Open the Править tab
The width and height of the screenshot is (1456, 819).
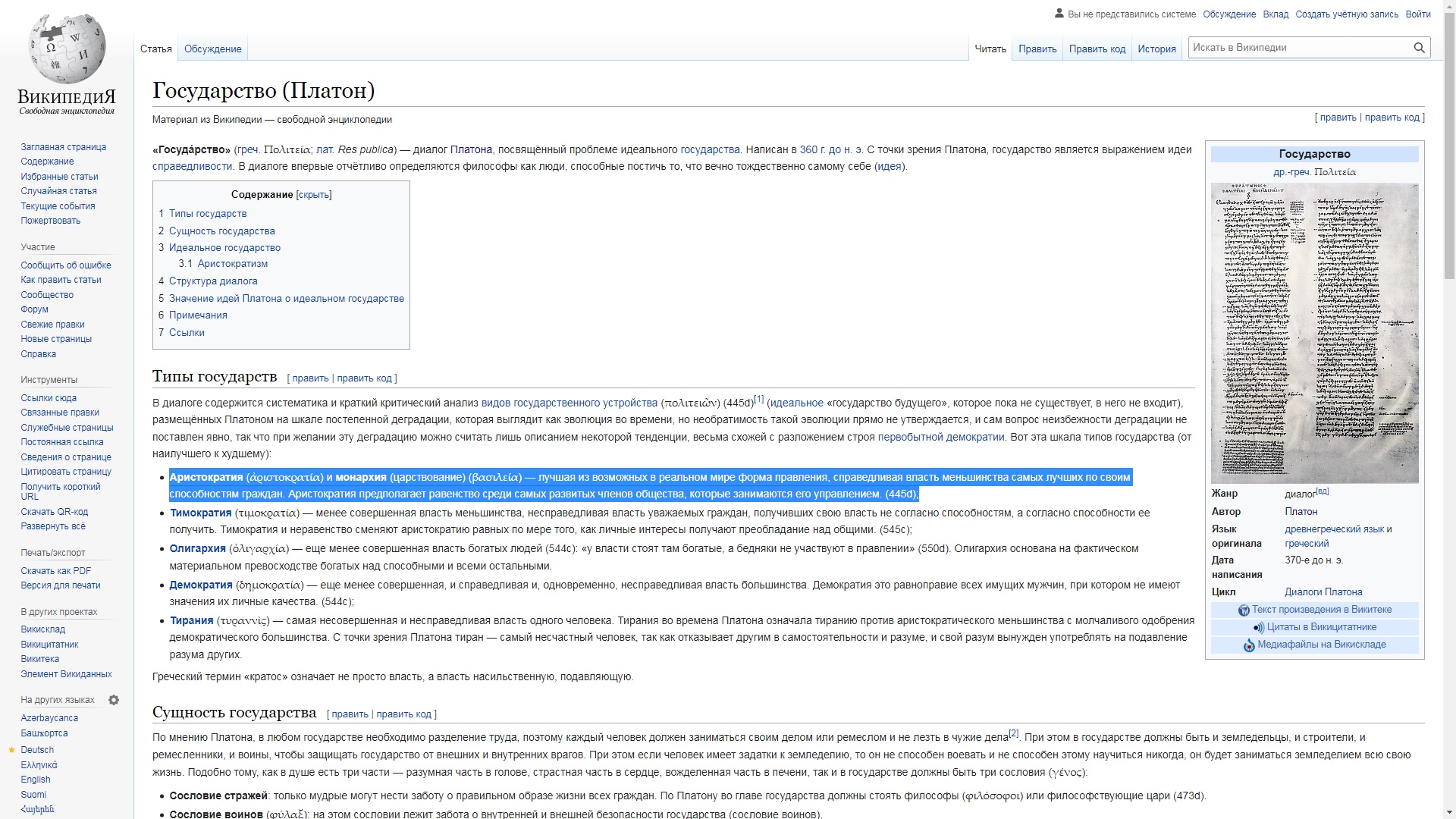tap(1037, 49)
